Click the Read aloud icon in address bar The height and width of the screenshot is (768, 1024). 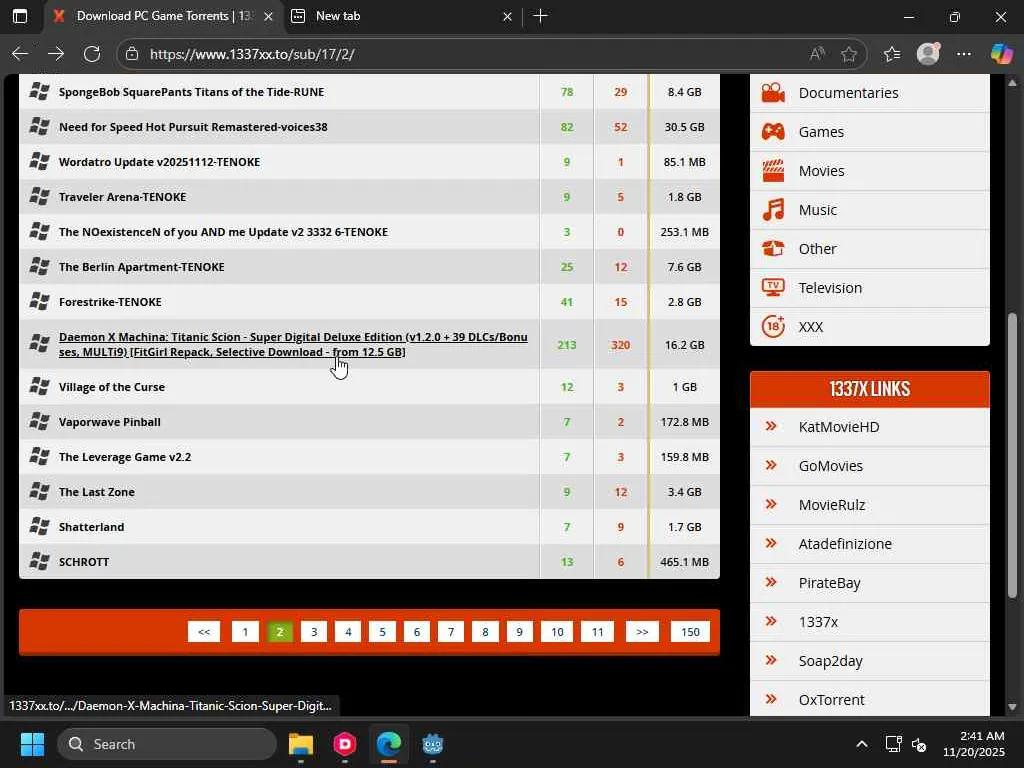(817, 54)
